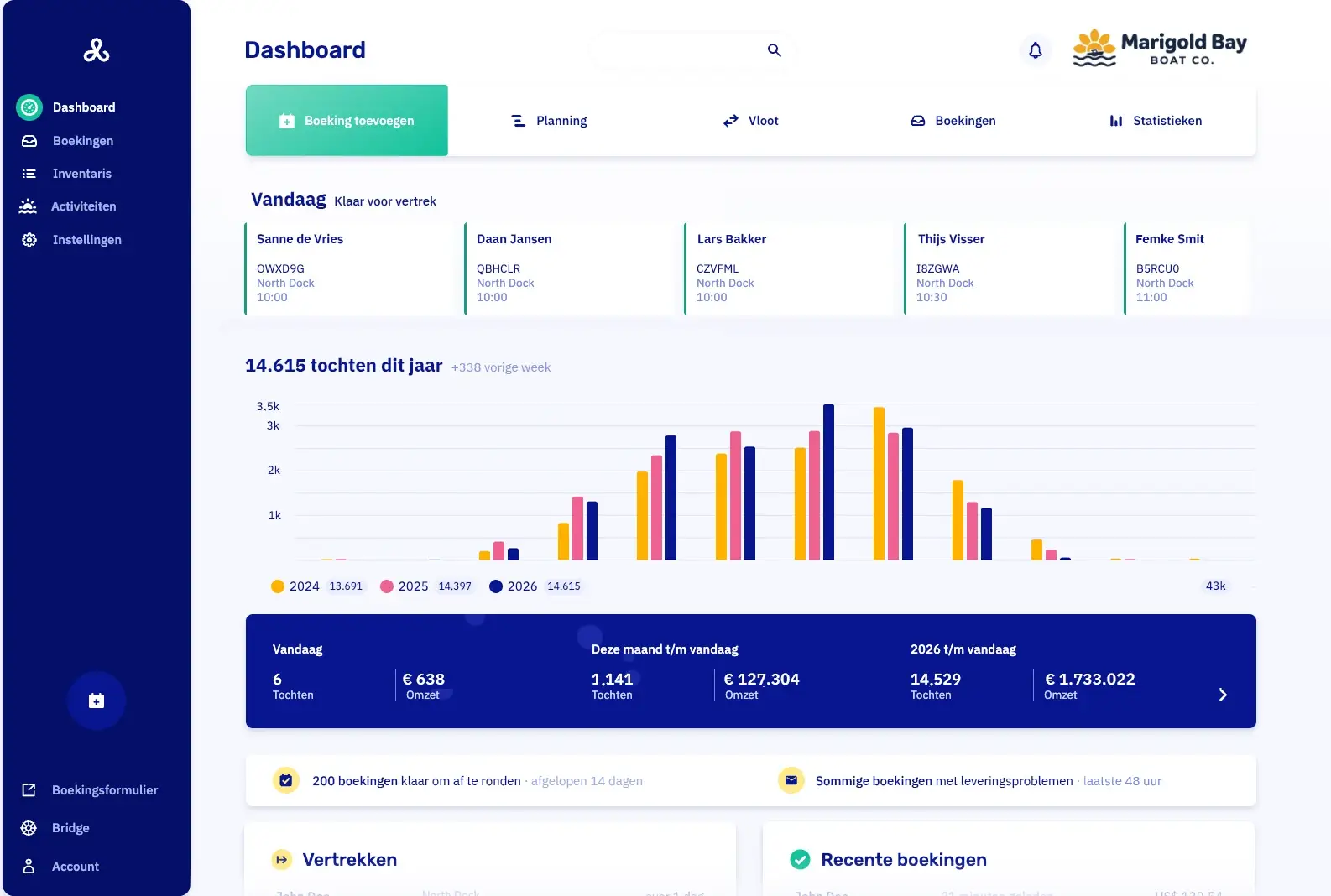1331x896 pixels.
Task: Toggle the 2025 pink legend series
Action: (x=426, y=586)
